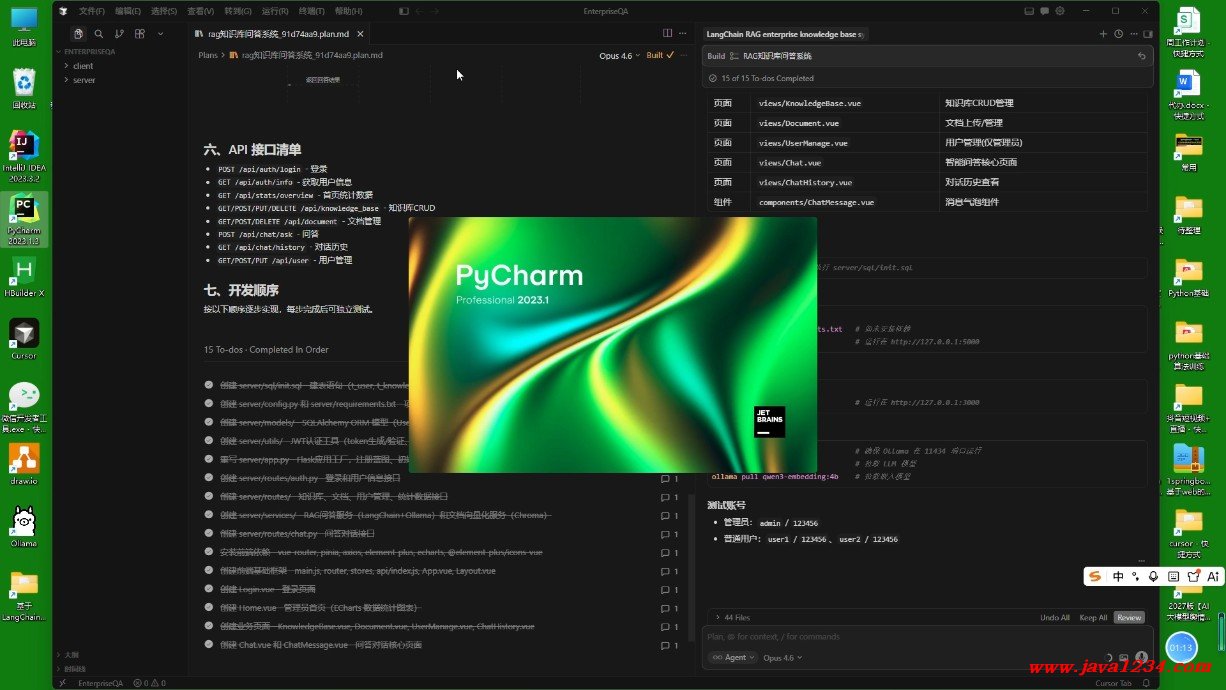
Task: Toggle the Login.vue to-do checkbox
Action: (209, 589)
